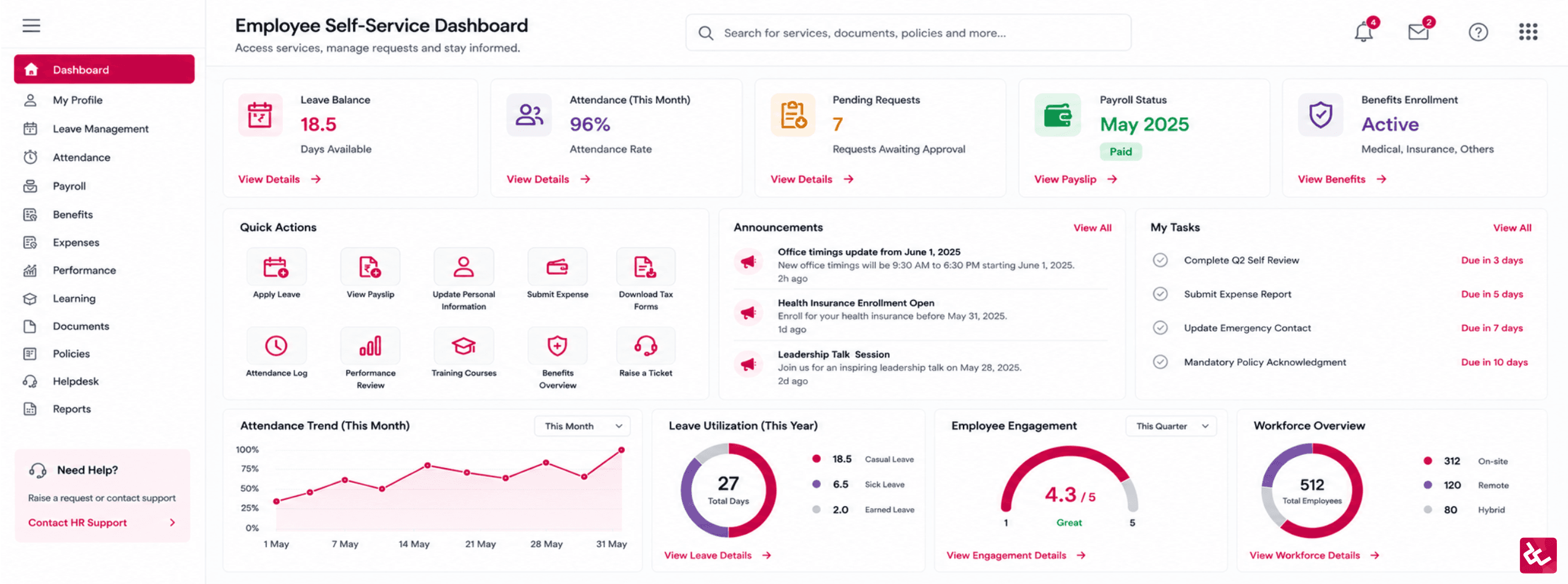Open the mail inbox icon
1568x584 pixels.
click(x=1419, y=32)
